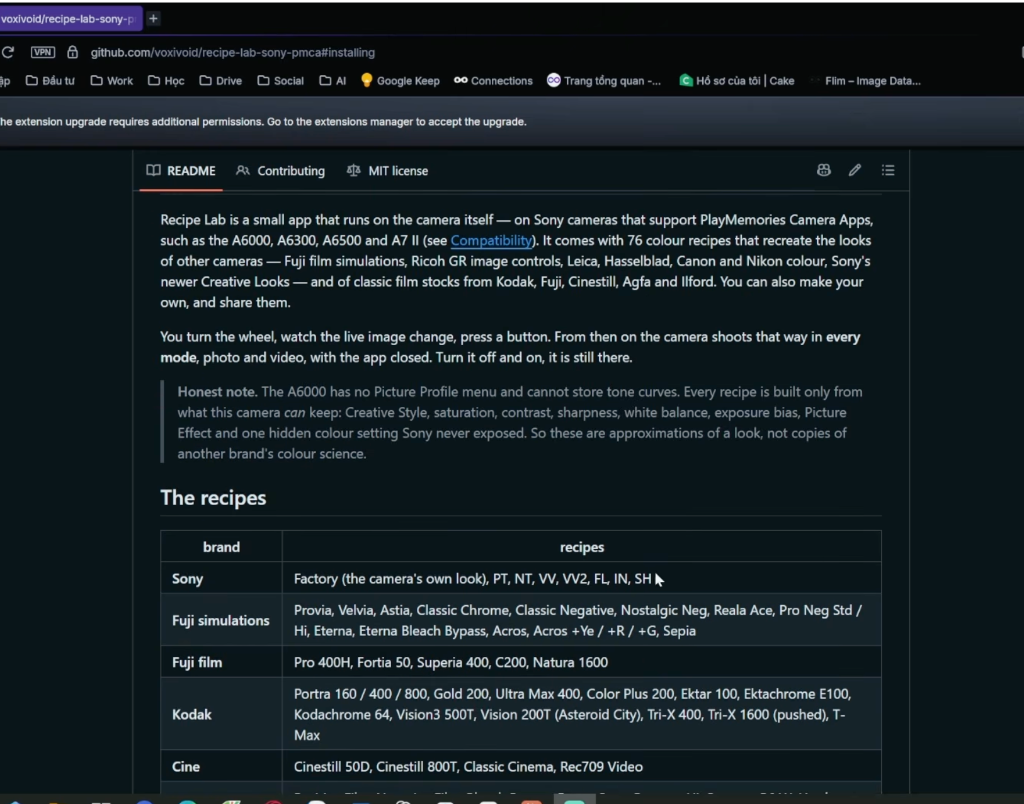Select the 'Fuji simulations' brand cell

pyautogui.click(x=221, y=620)
